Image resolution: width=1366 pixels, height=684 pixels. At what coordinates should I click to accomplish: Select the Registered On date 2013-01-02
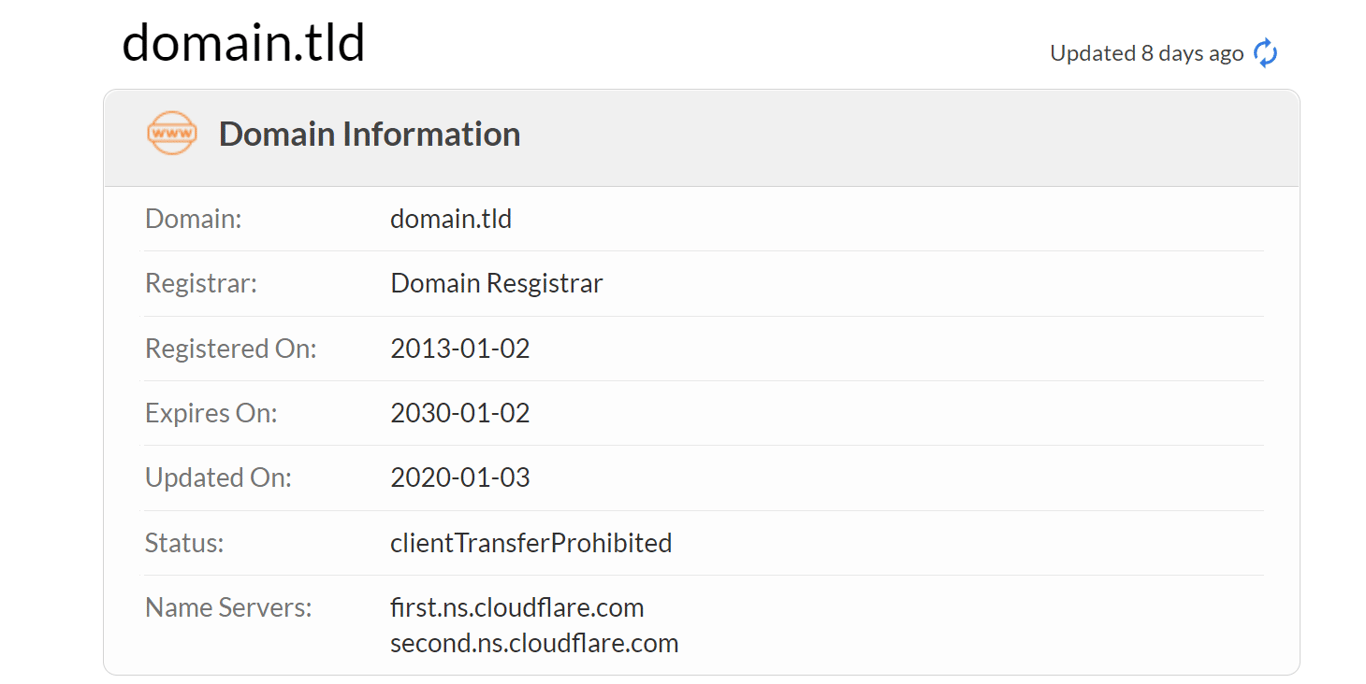(x=460, y=348)
